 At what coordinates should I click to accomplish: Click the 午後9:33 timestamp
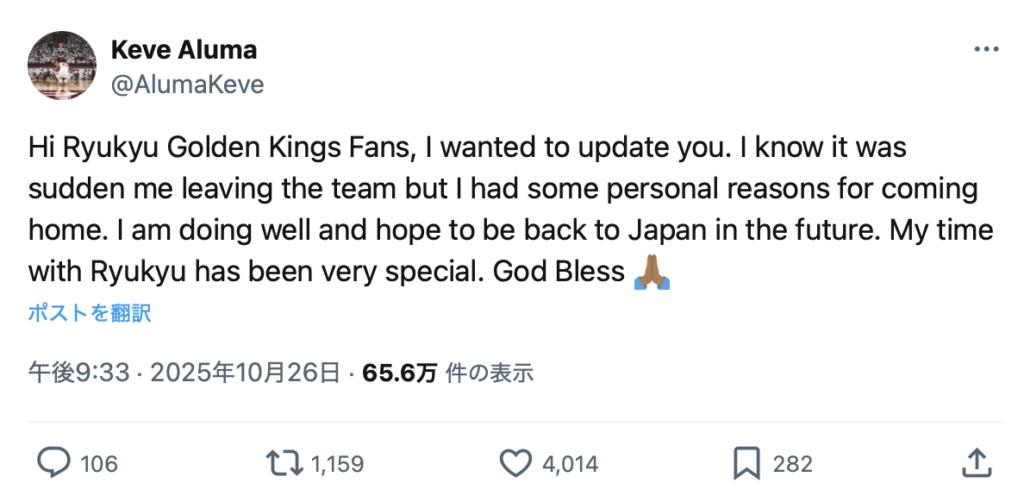79,373
